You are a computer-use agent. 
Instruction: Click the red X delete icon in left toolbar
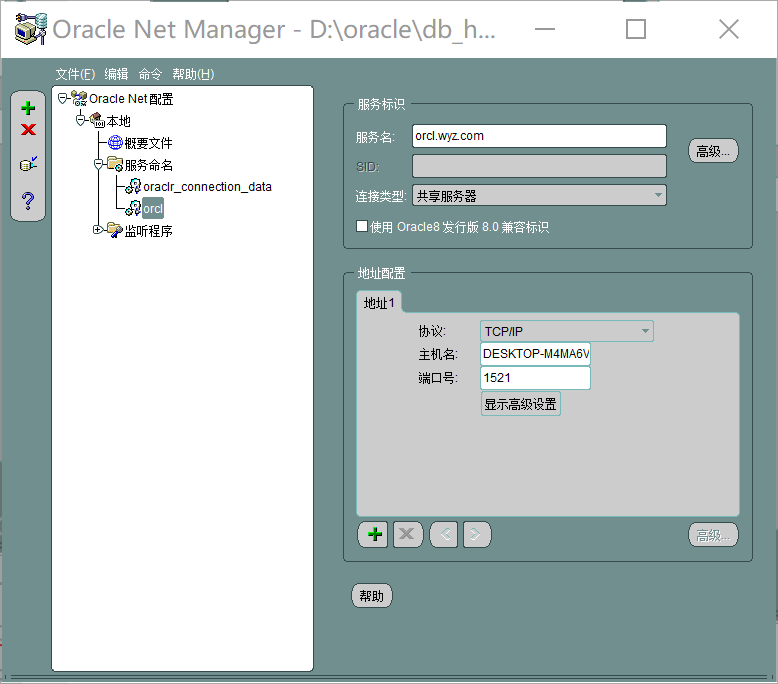[28, 129]
